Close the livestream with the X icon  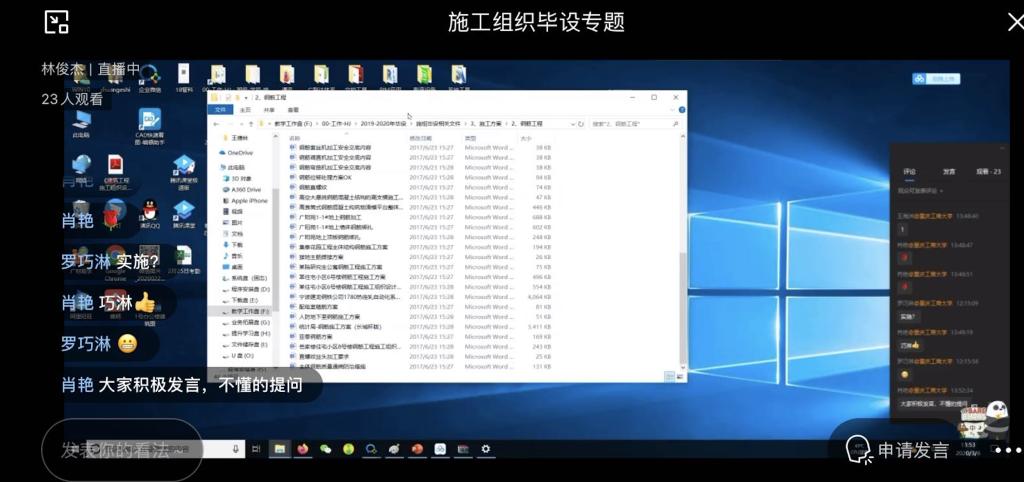tap(1001, 21)
